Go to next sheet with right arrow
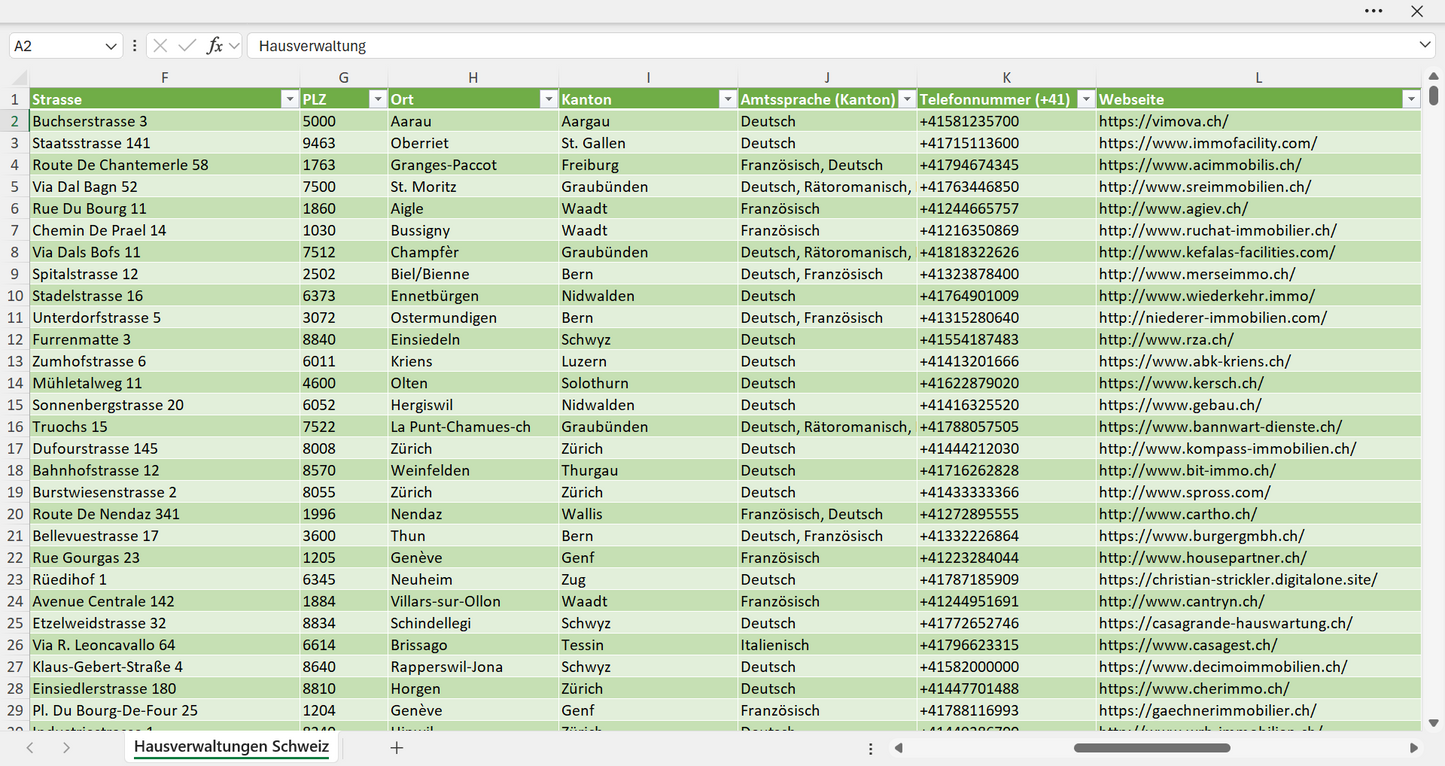The width and height of the screenshot is (1445, 766). [x=66, y=748]
